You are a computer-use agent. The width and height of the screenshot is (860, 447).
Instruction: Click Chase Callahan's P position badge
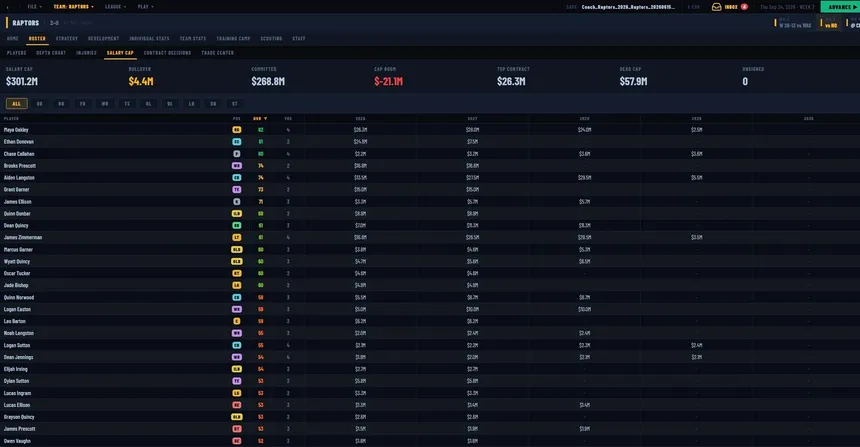coord(236,154)
